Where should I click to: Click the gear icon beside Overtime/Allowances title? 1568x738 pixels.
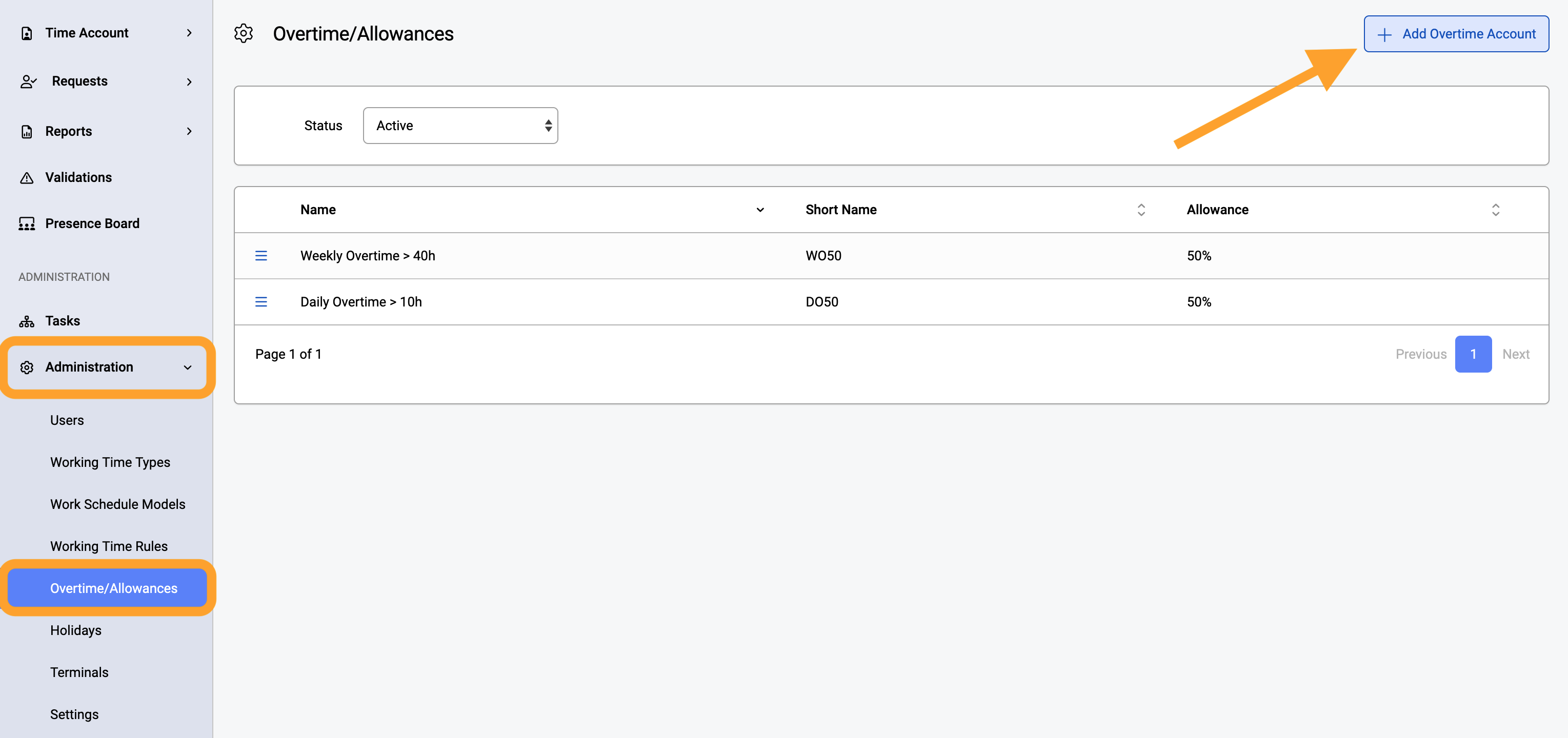[x=244, y=33]
